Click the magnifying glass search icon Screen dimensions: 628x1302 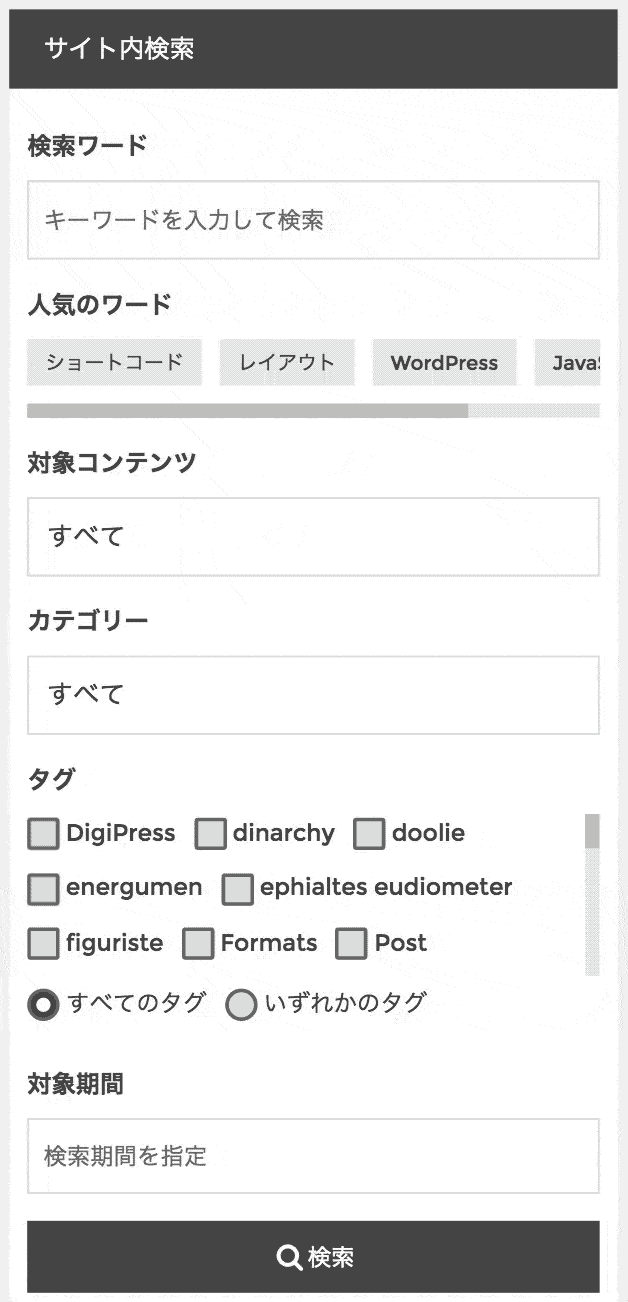point(289,1257)
